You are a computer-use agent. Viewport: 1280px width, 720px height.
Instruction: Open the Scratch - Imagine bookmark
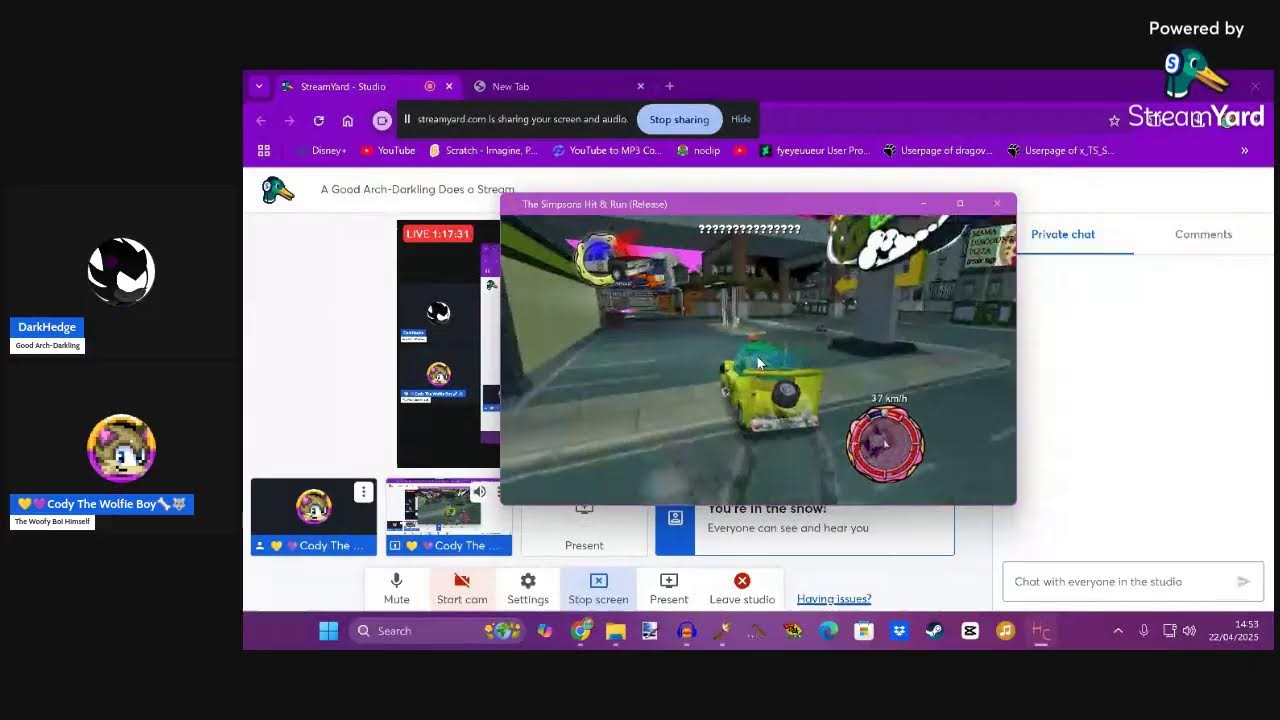(483, 151)
